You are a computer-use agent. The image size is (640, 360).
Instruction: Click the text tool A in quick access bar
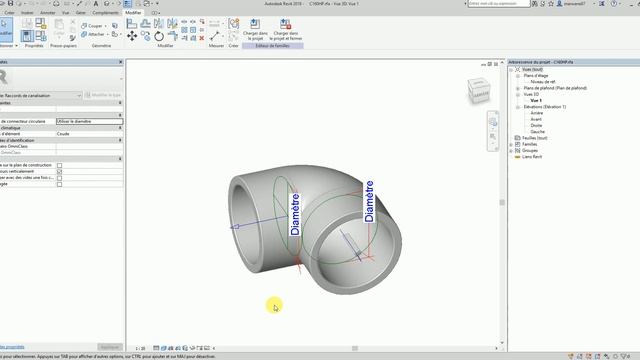tap(96, 3)
